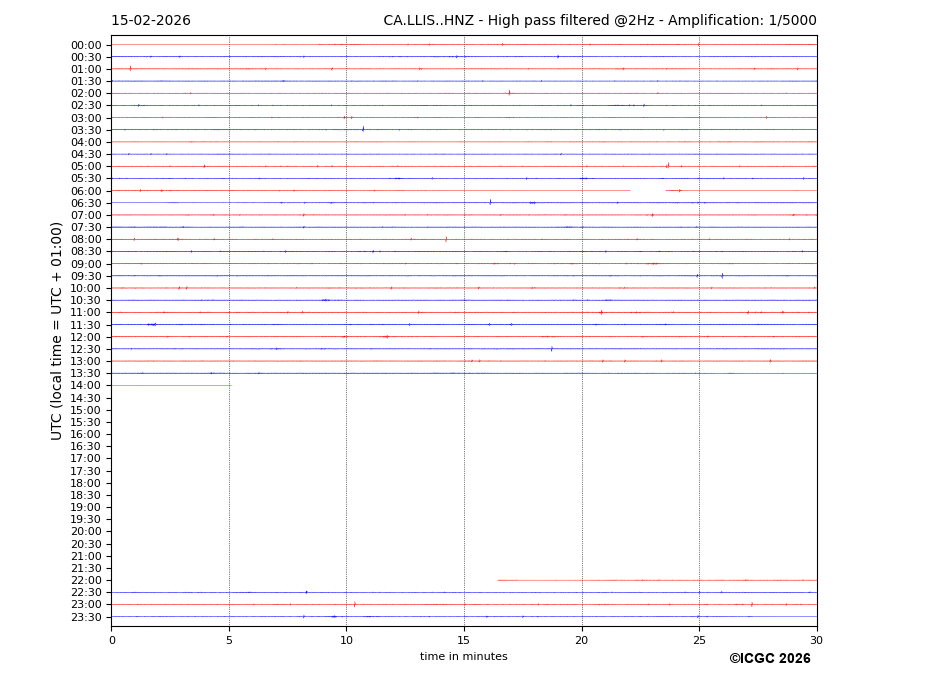Image resolution: width=927 pixels, height=696 pixels.
Task: Click the 25 tick on minutes axis
Action: [x=699, y=640]
